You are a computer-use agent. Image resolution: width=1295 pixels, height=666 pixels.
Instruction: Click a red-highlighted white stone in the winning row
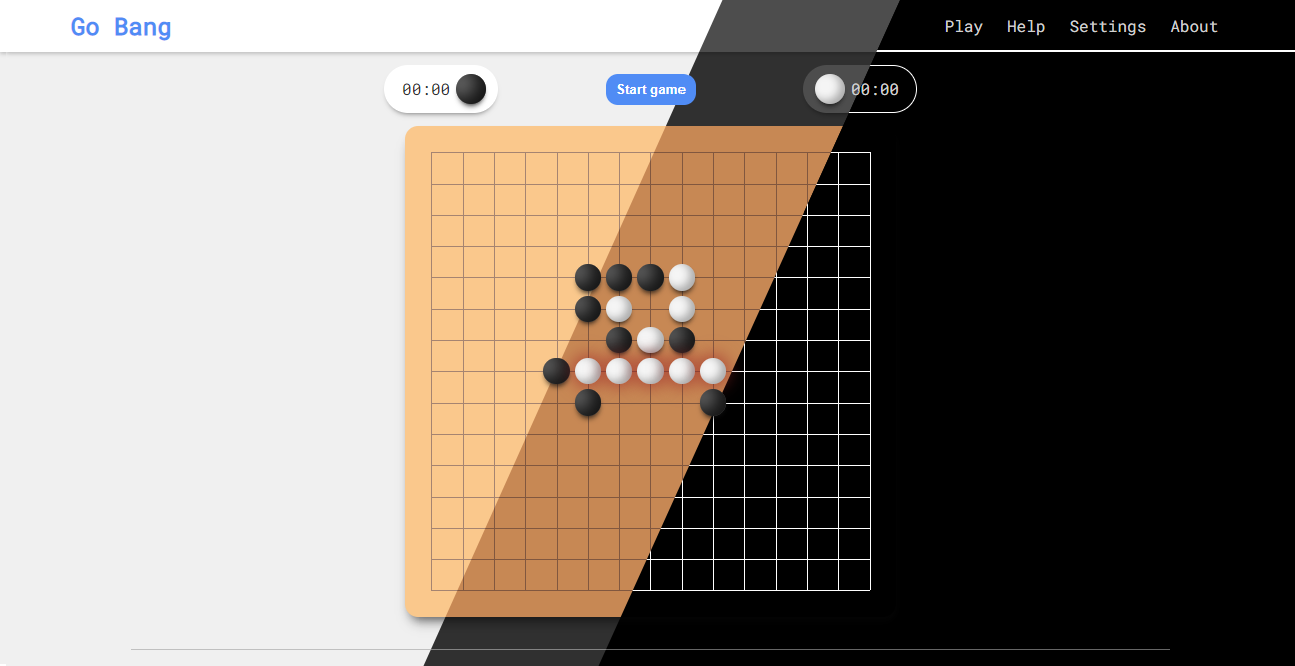650,370
